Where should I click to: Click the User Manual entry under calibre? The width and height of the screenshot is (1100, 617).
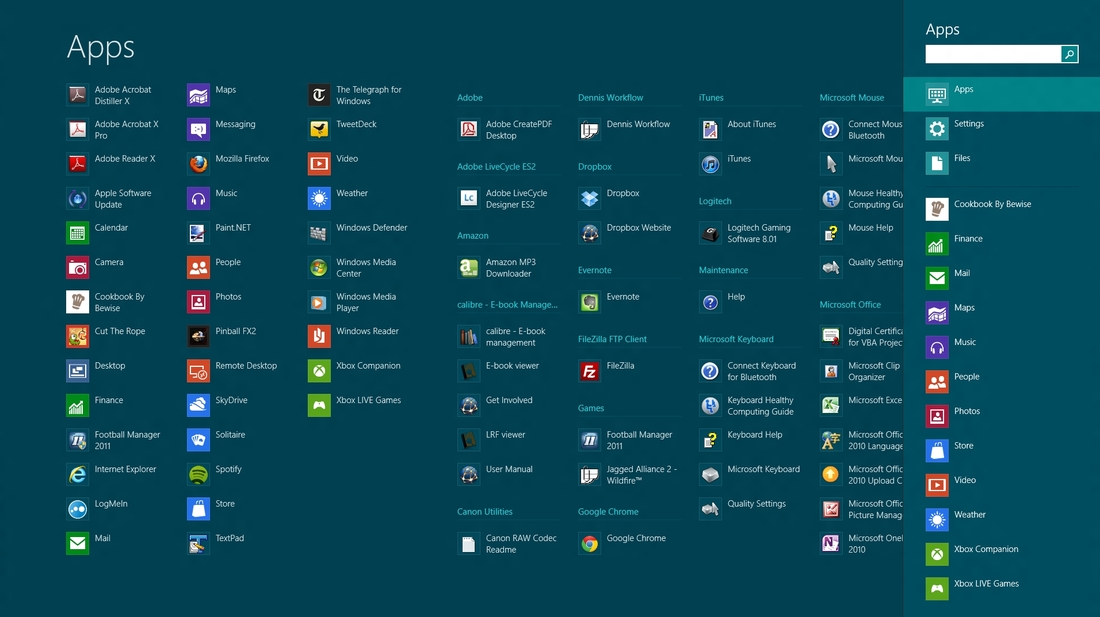[x=496, y=474]
